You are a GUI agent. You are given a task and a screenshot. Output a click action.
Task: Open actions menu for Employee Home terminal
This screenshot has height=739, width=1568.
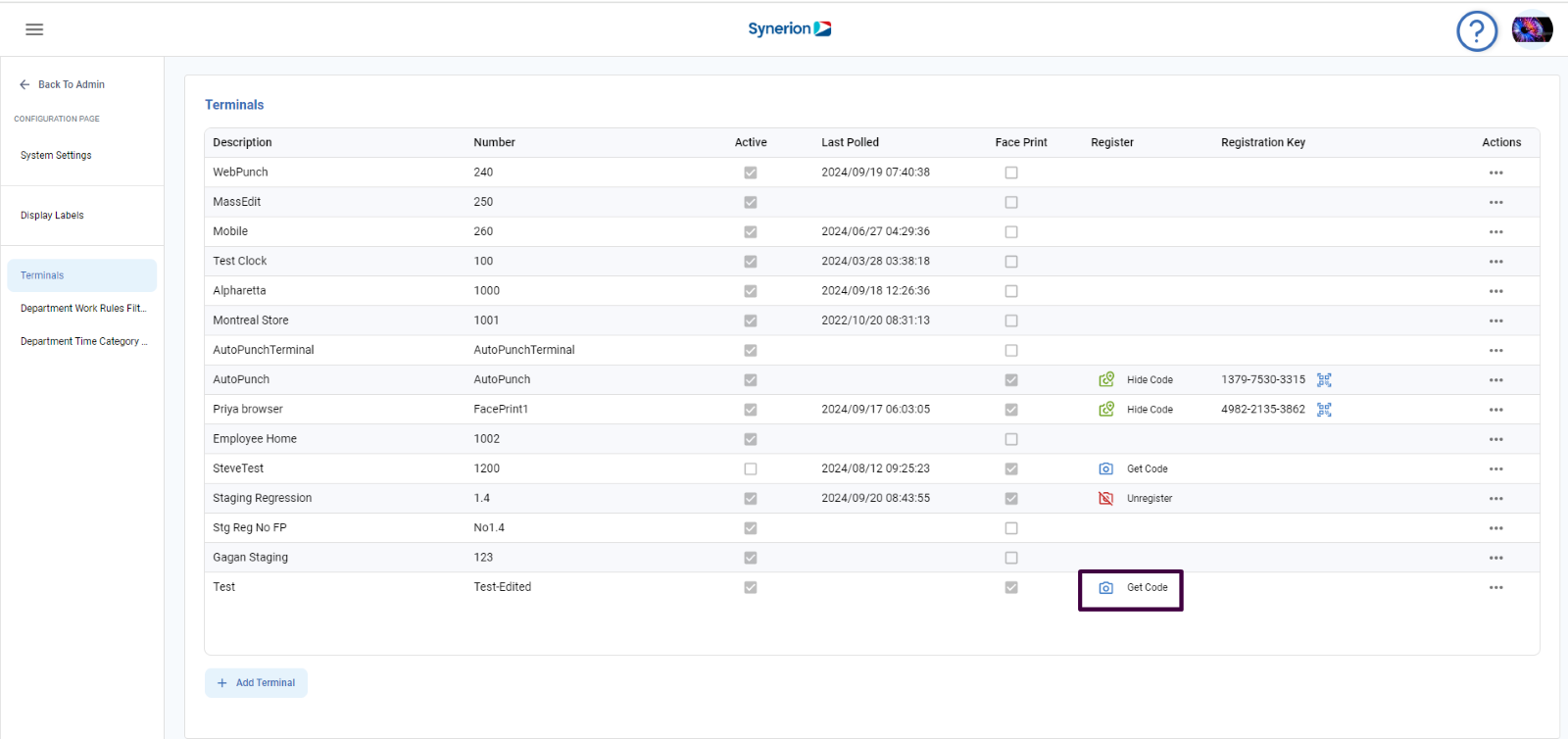click(x=1495, y=439)
